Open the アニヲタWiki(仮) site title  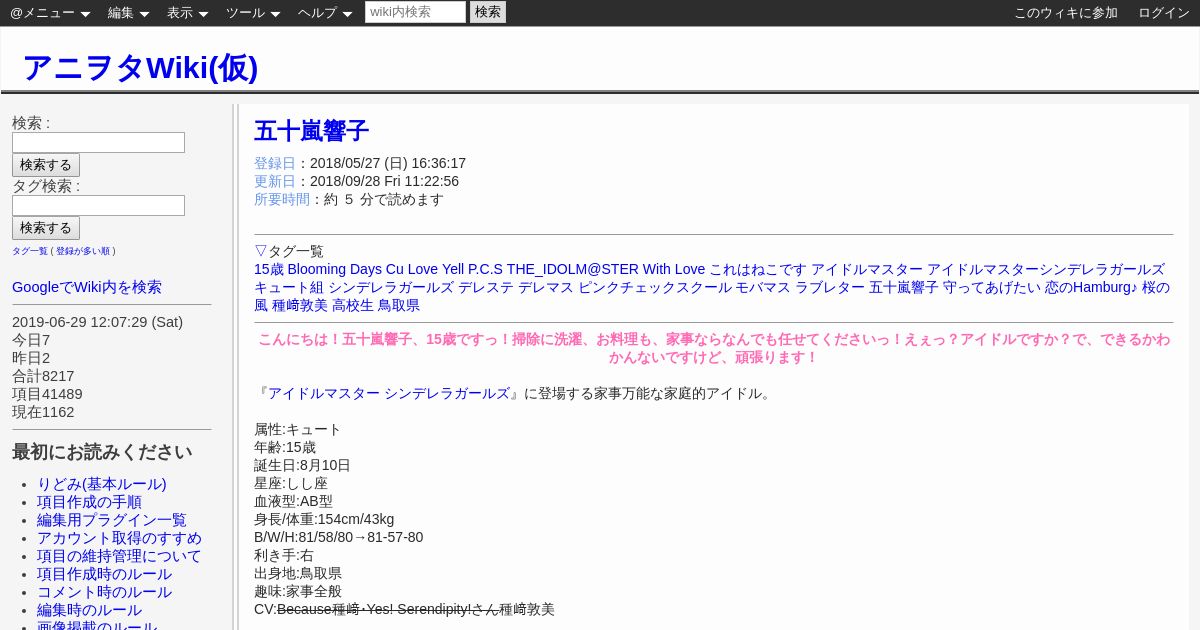tap(140, 67)
